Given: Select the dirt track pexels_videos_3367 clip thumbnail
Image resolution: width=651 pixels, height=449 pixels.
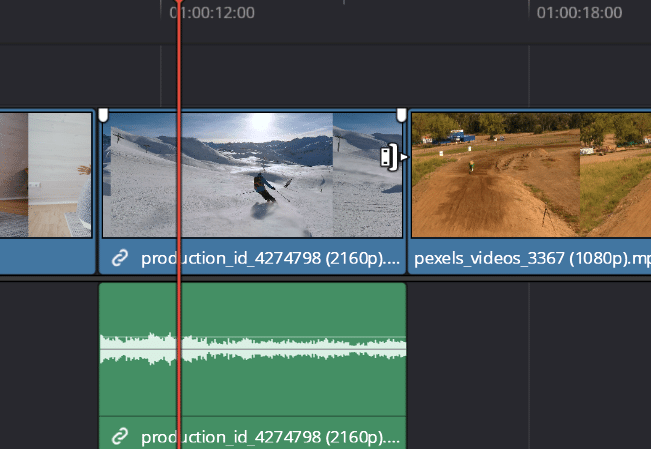Looking at the screenshot, I should [x=531, y=175].
